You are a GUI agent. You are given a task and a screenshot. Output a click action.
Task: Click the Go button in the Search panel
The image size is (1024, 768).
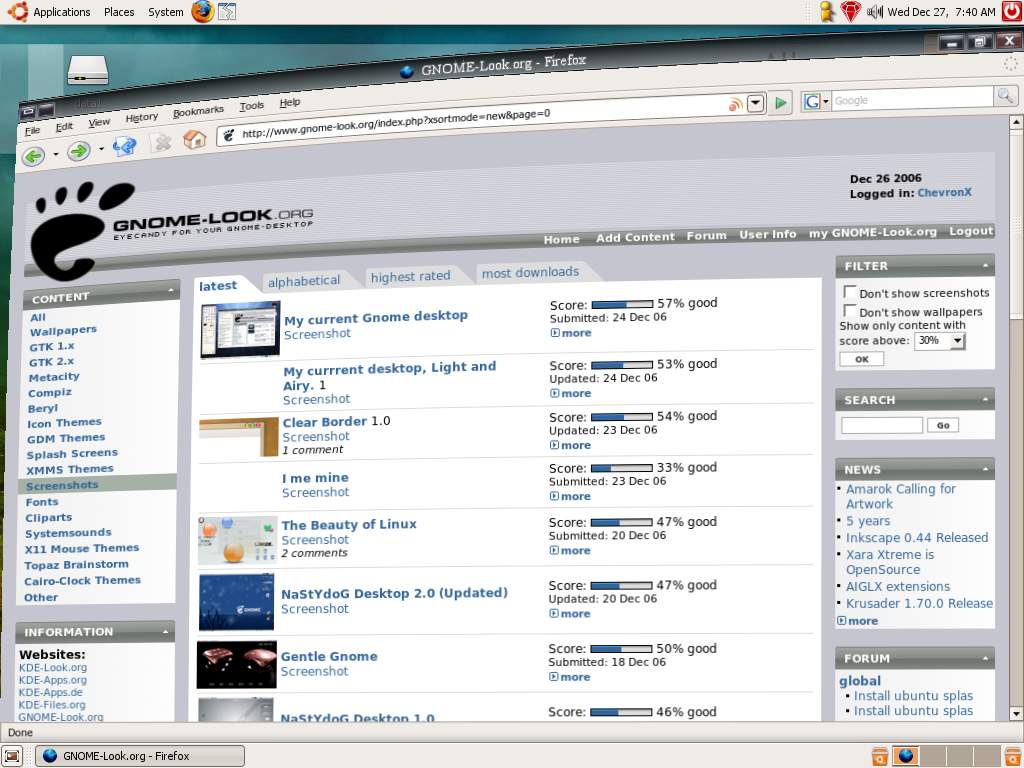click(943, 425)
